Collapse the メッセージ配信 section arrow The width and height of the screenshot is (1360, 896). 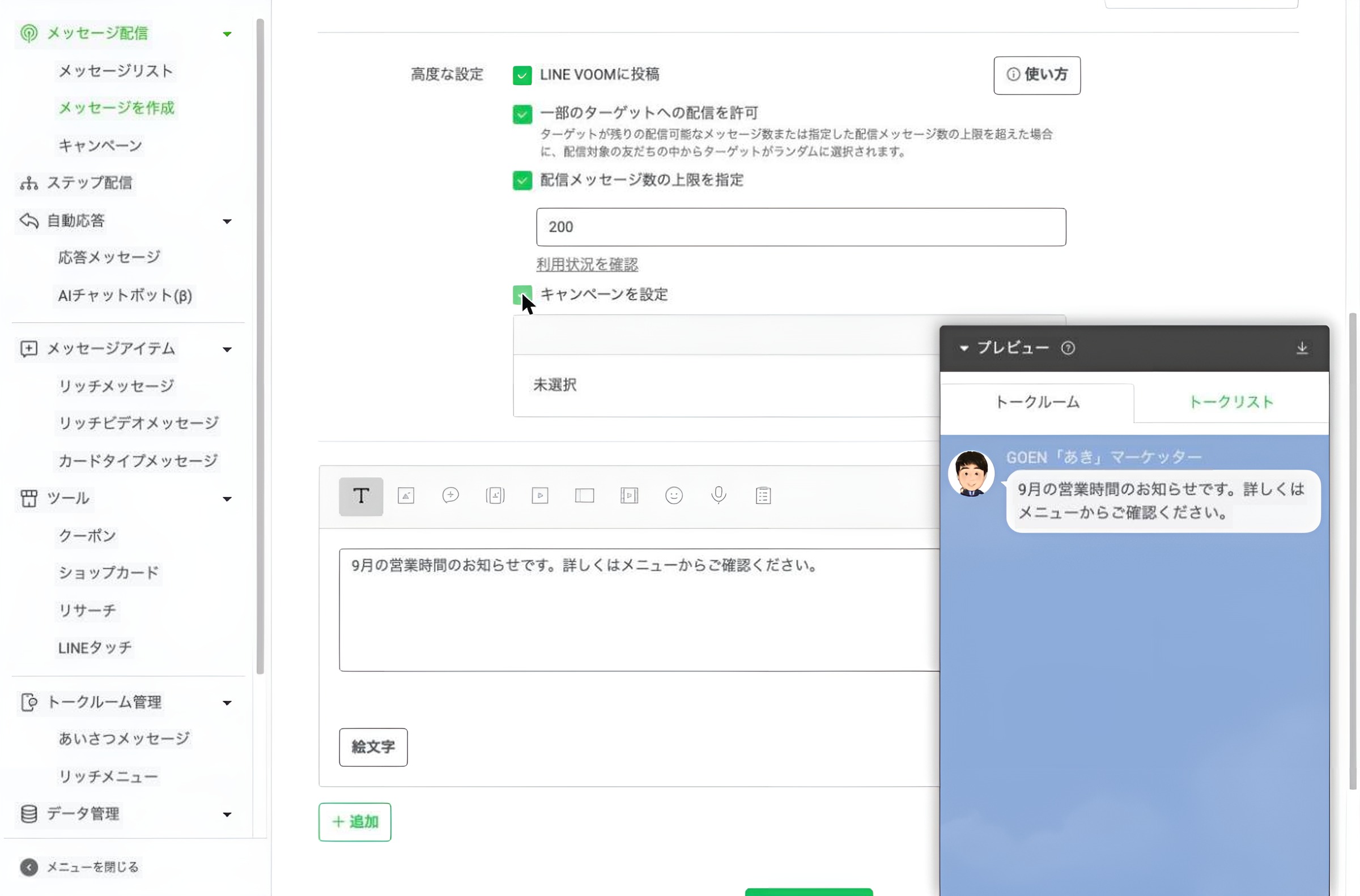(x=227, y=34)
